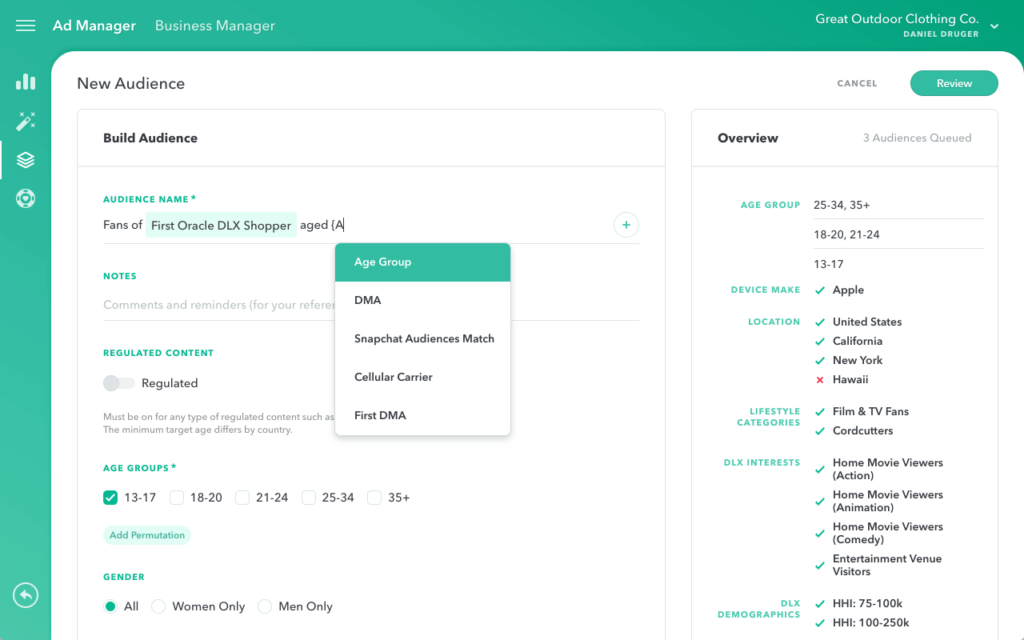This screenshot has width=1024, height=640.
Task: Click the red X beside Hawaii
Action: tap(820, 380)
